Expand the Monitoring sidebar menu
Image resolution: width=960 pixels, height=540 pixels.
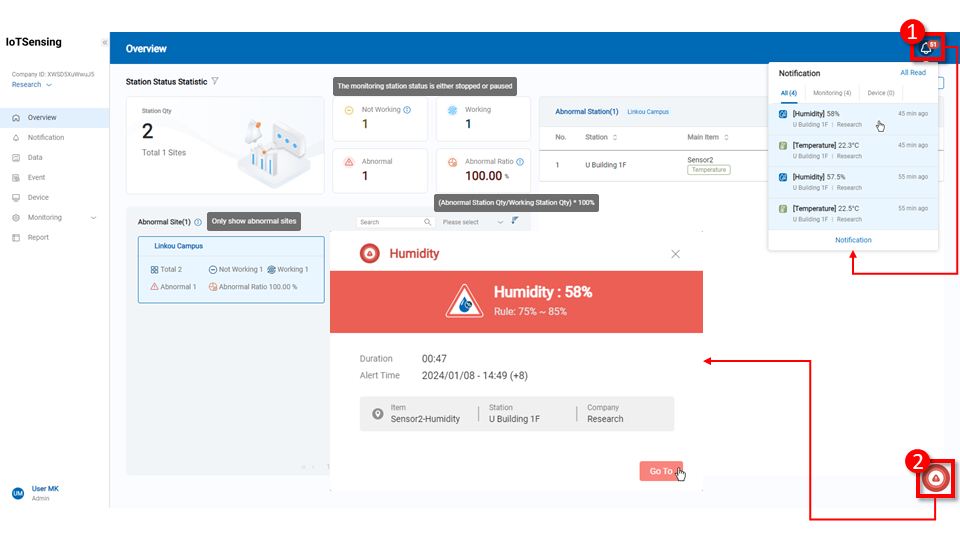coord(93,217)
